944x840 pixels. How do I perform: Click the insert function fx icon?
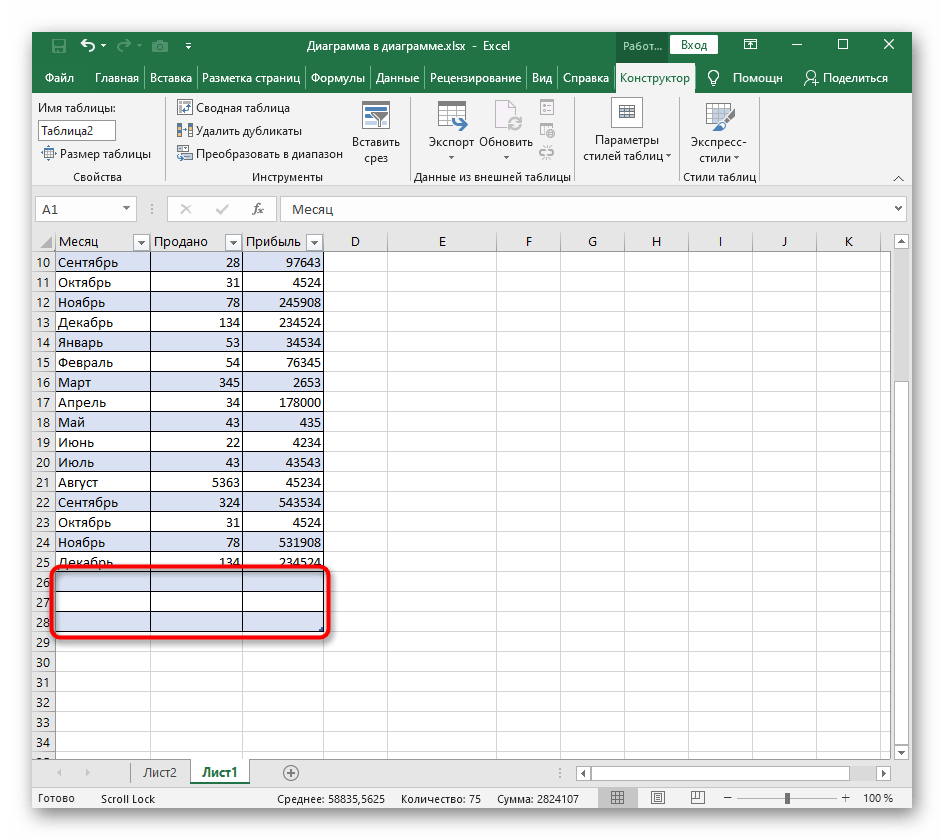tap(258, 209)
